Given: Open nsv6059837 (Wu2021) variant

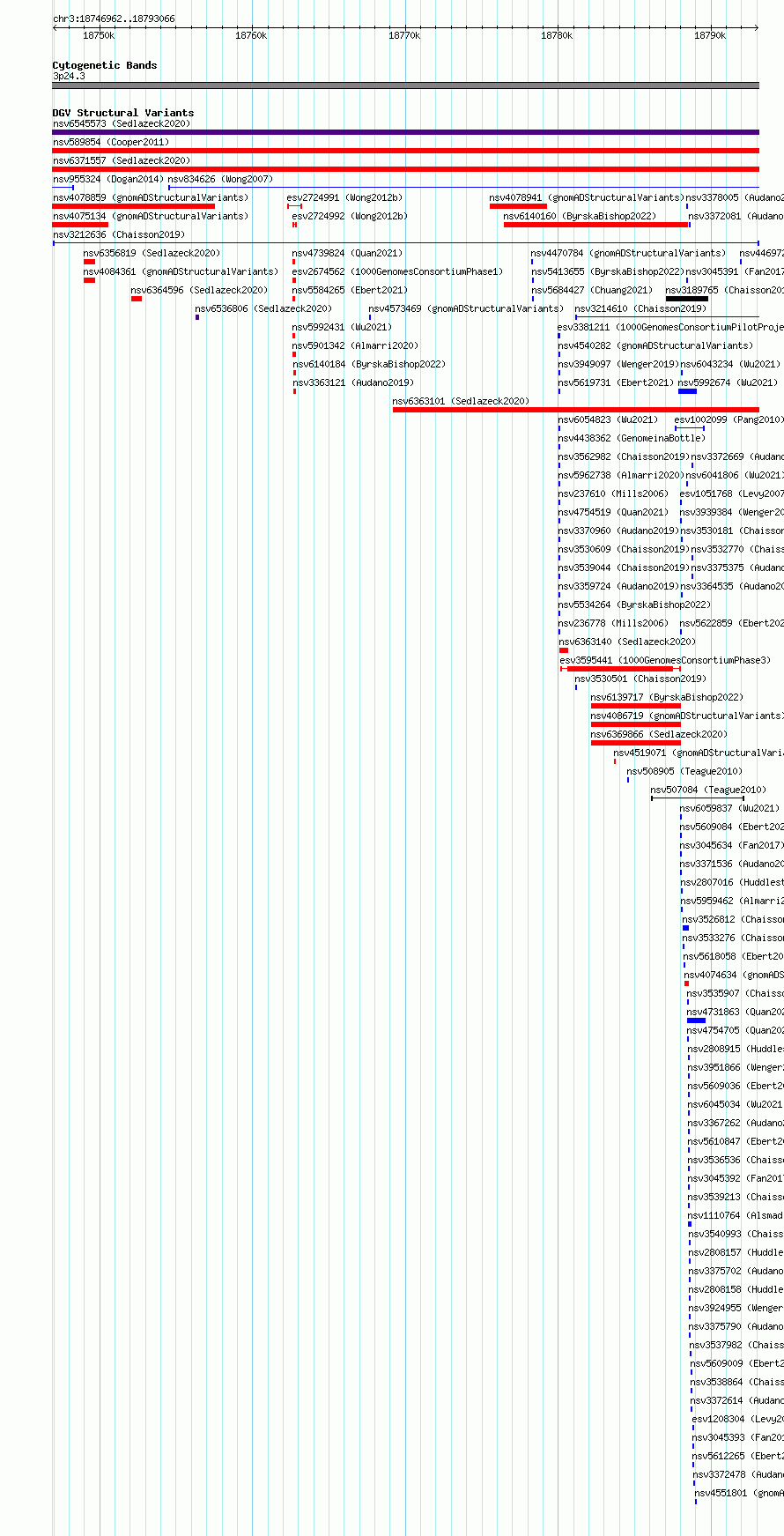Looking at the screenshot, I should click(730, 808).
